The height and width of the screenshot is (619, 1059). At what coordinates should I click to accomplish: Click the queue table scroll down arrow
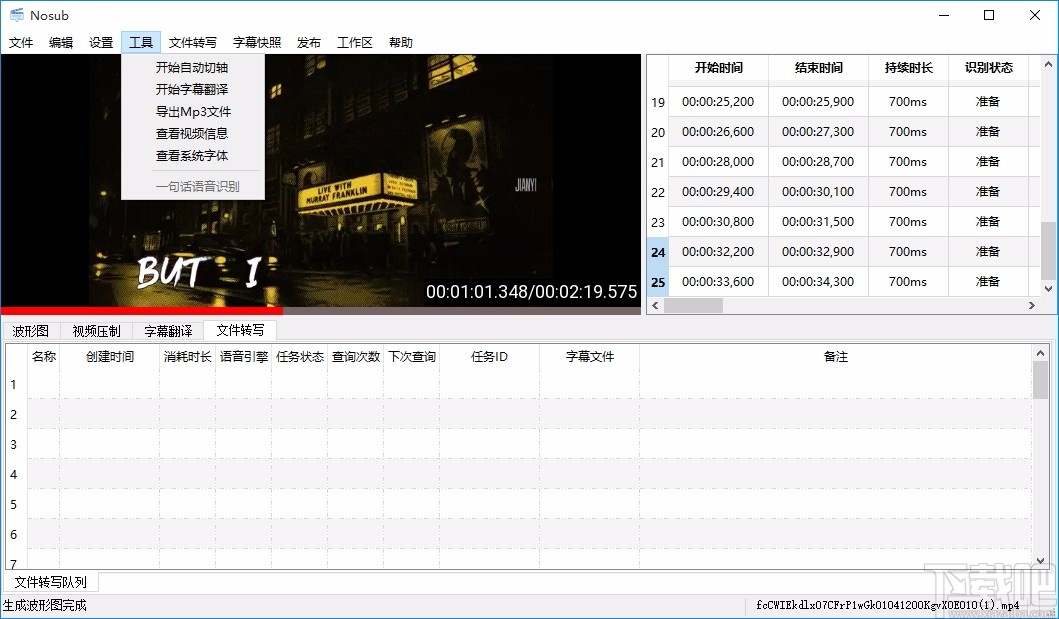[1040, 561]
